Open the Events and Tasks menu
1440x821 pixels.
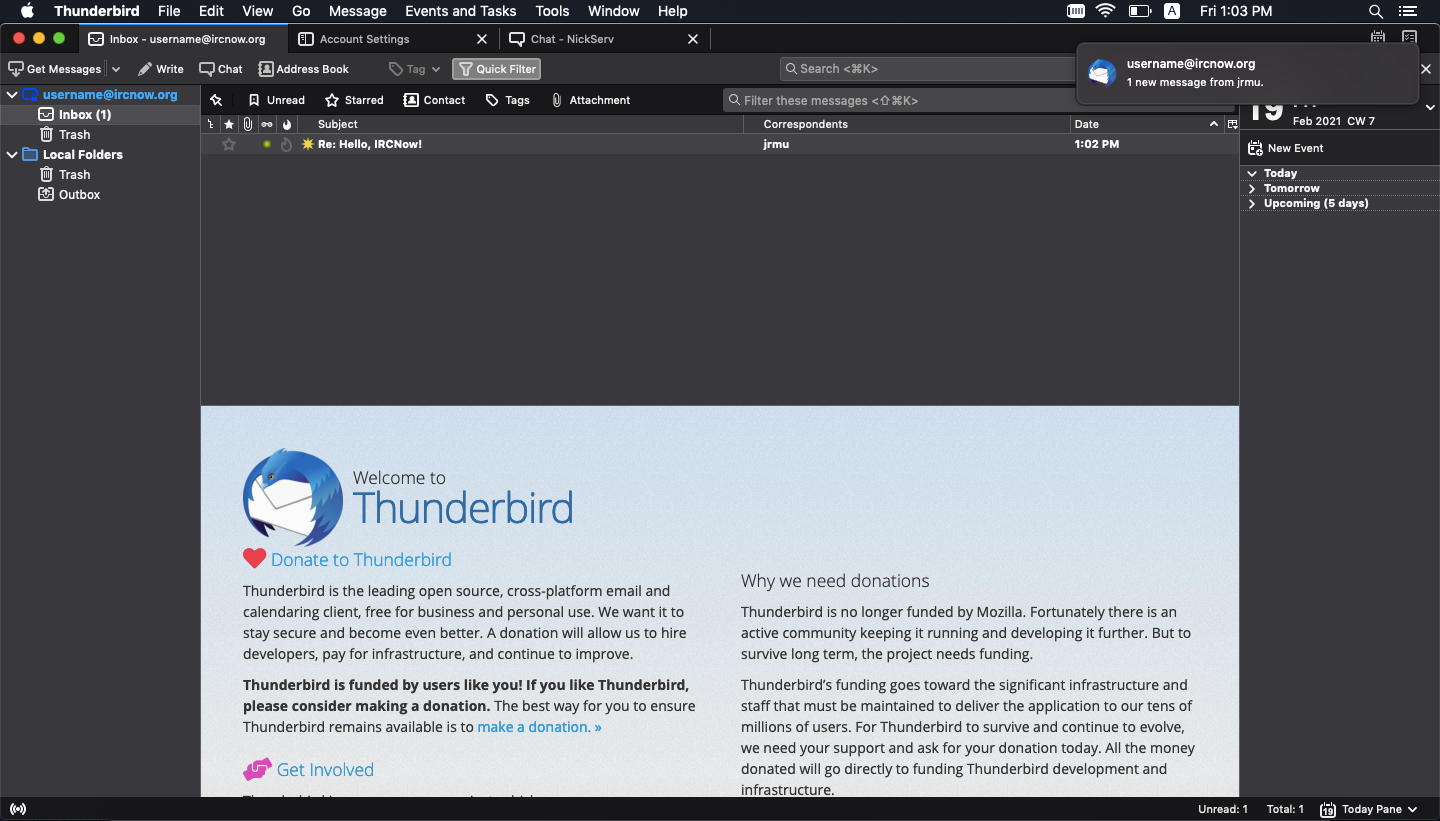(x=460, y=11)
